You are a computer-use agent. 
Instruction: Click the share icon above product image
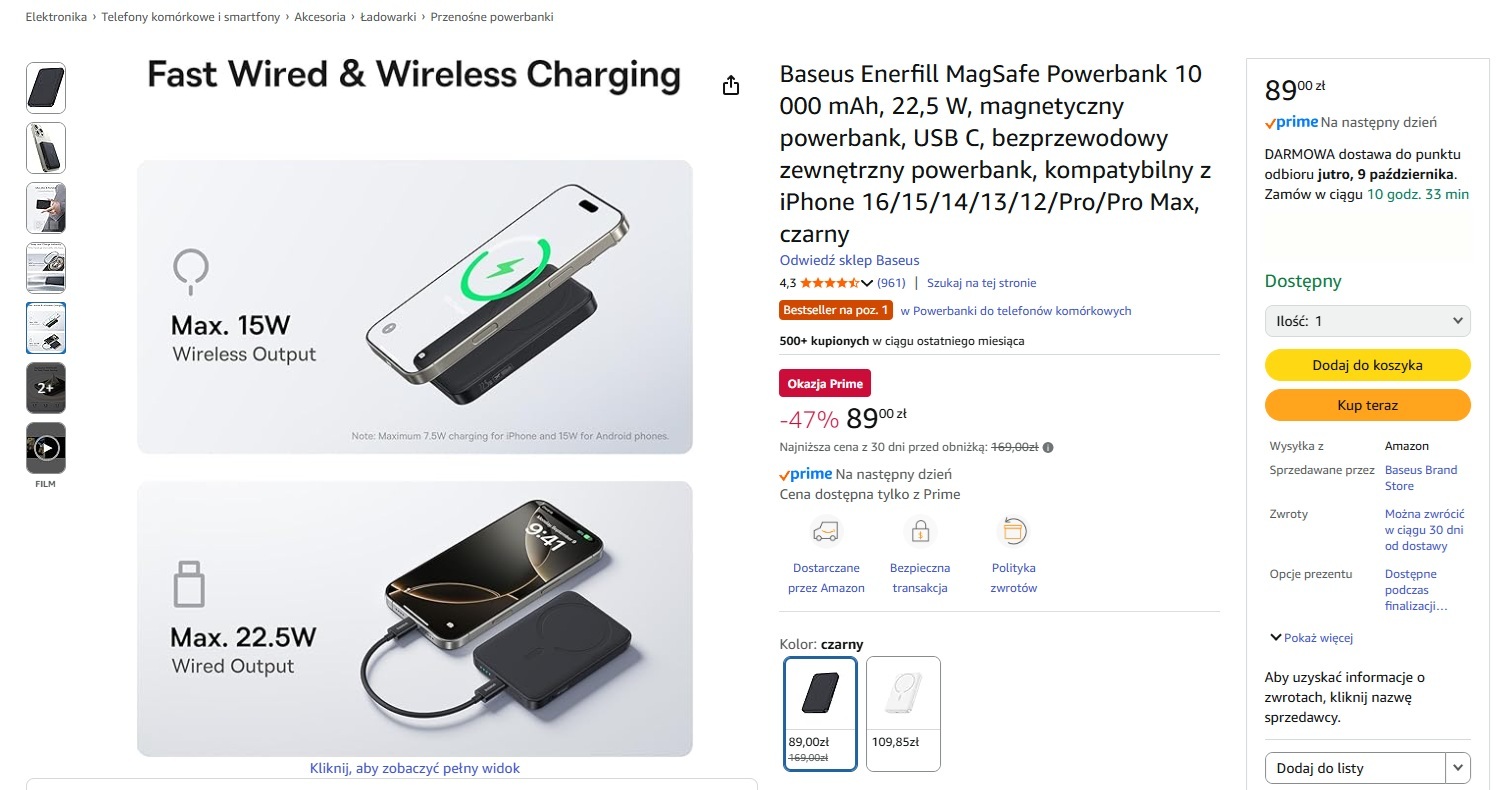[731, 86]
